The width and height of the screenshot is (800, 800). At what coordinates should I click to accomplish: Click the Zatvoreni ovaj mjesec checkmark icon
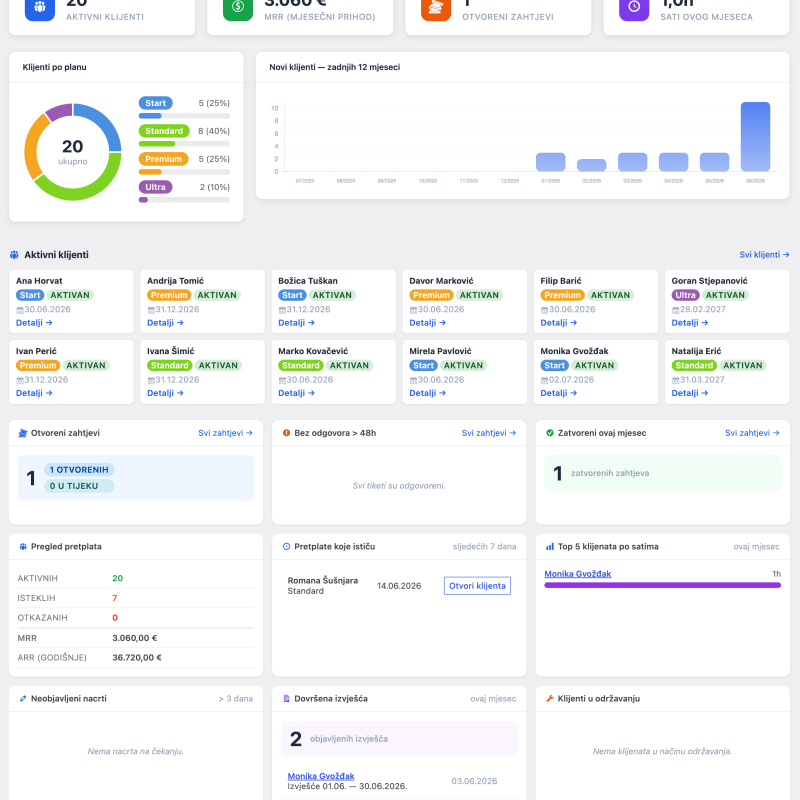pyautogui.click(x=549, y=433)
